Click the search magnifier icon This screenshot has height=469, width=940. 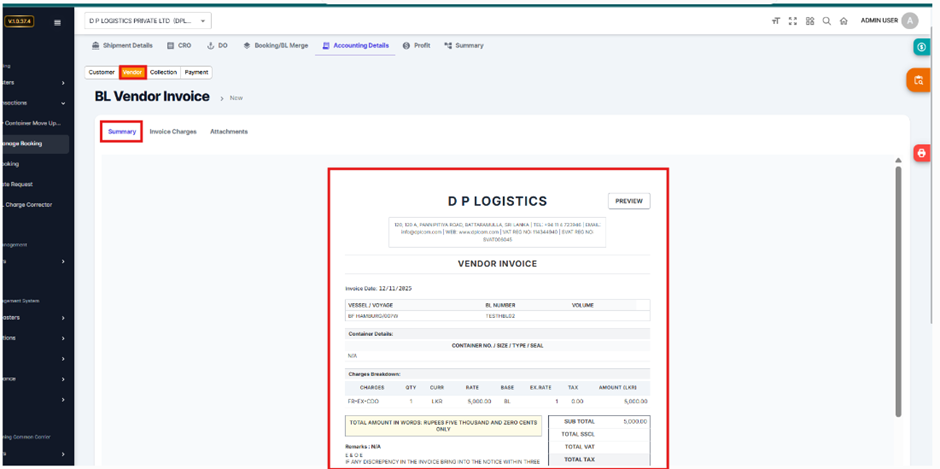coord(826,21)
